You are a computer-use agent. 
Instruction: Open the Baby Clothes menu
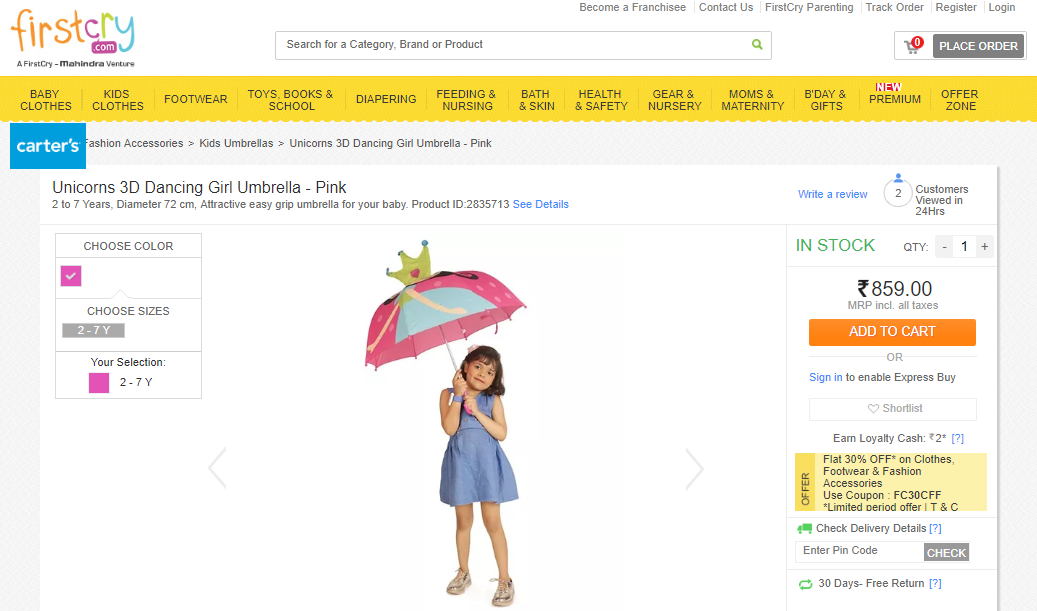click(x=46, y=100)
